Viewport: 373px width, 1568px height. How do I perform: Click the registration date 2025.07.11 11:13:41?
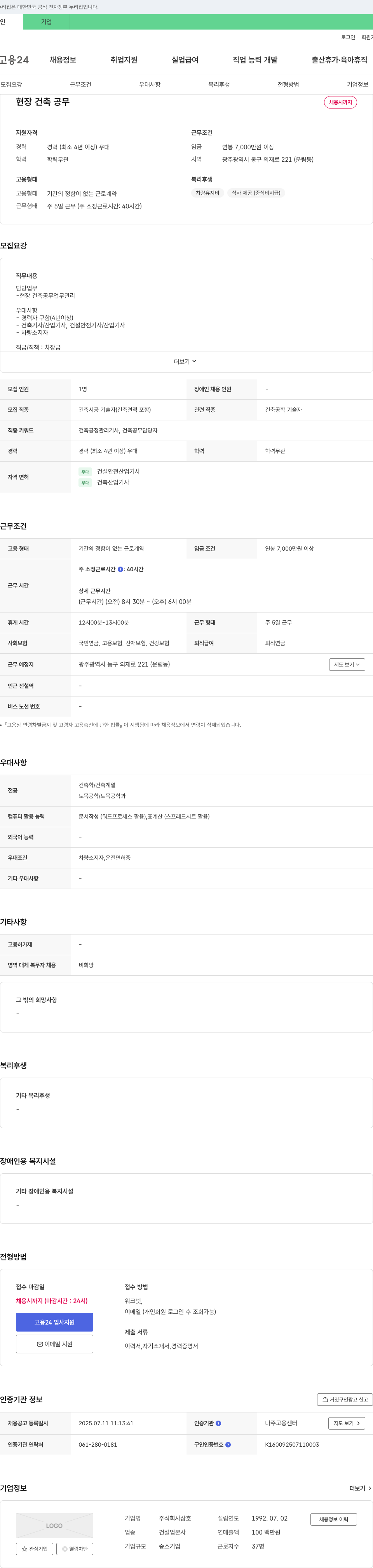(x=106, y=1423)
